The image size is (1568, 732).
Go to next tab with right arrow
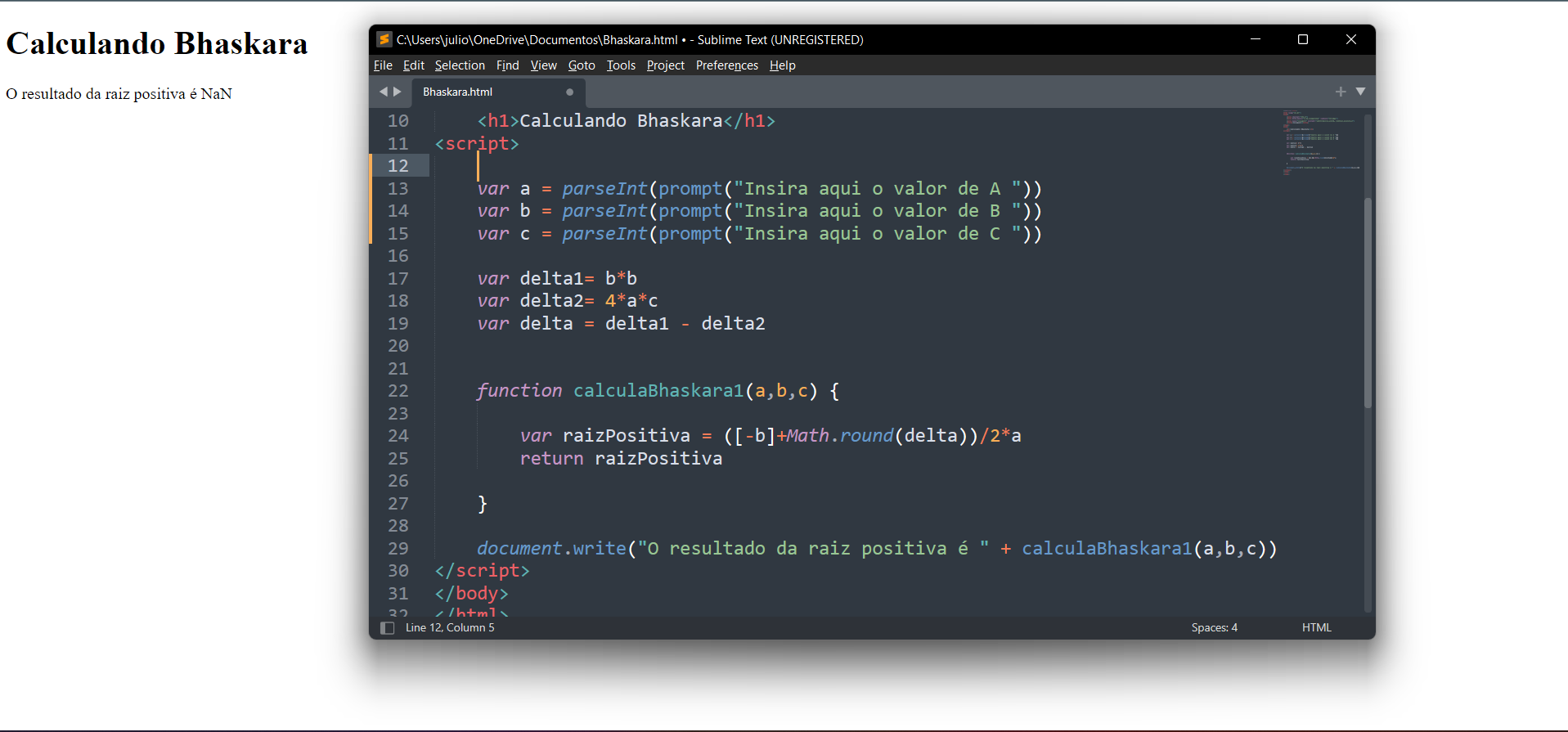398,92
